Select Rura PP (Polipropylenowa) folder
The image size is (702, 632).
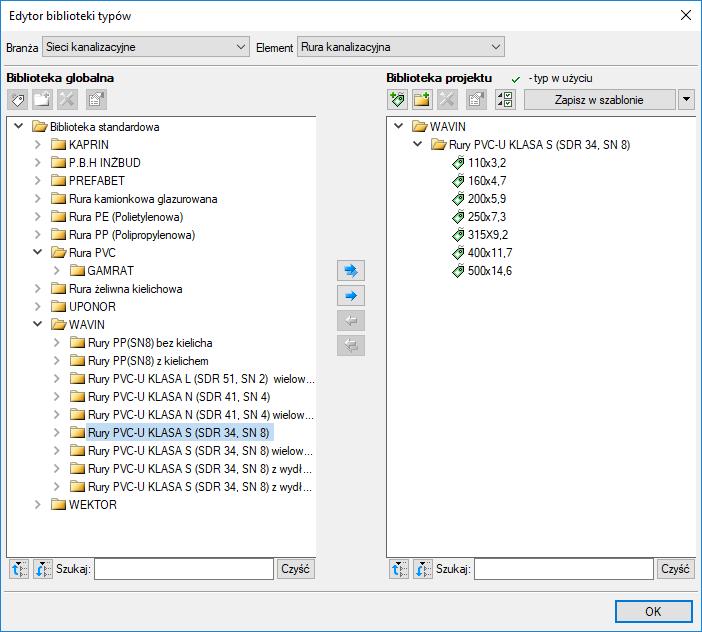pos(123,235)
